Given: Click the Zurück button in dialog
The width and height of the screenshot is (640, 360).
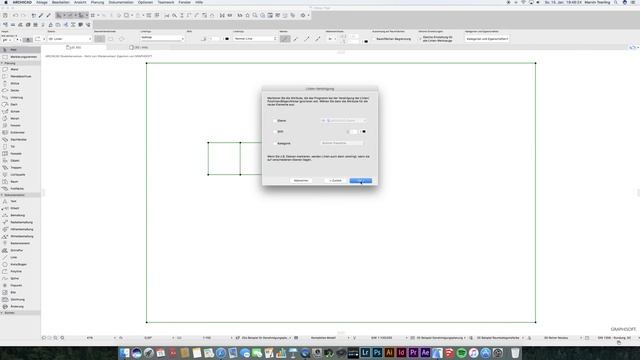Looking at the screenshot, I should [336, 180].
